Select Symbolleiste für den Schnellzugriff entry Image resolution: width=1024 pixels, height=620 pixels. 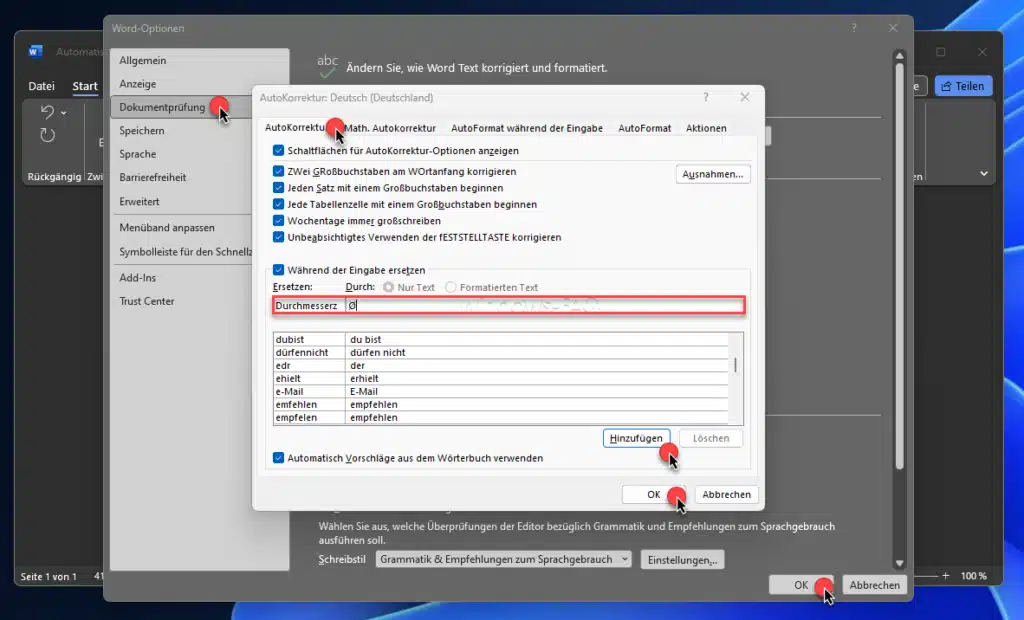point(182,252)
